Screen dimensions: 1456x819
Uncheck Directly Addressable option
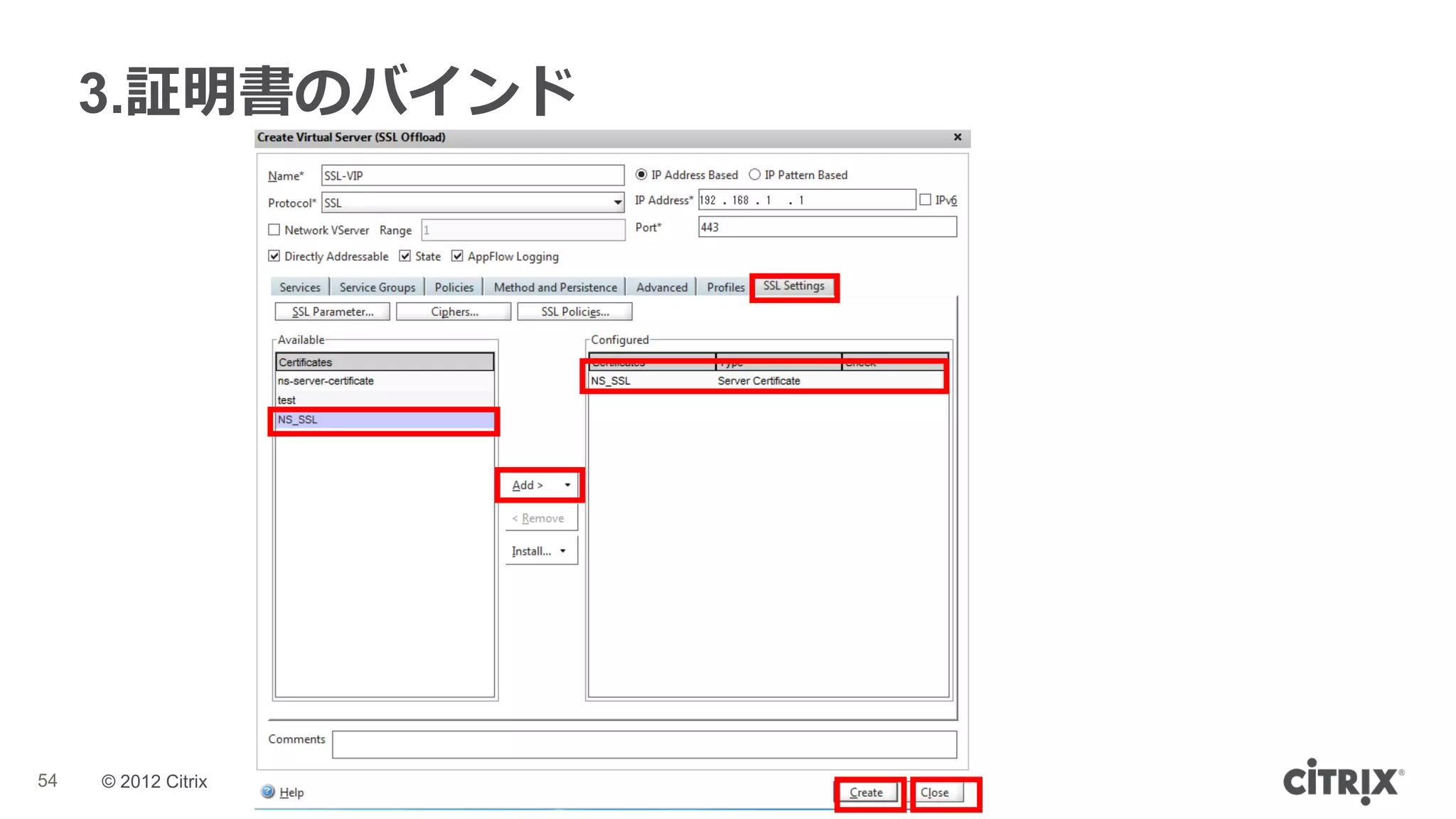274,256
